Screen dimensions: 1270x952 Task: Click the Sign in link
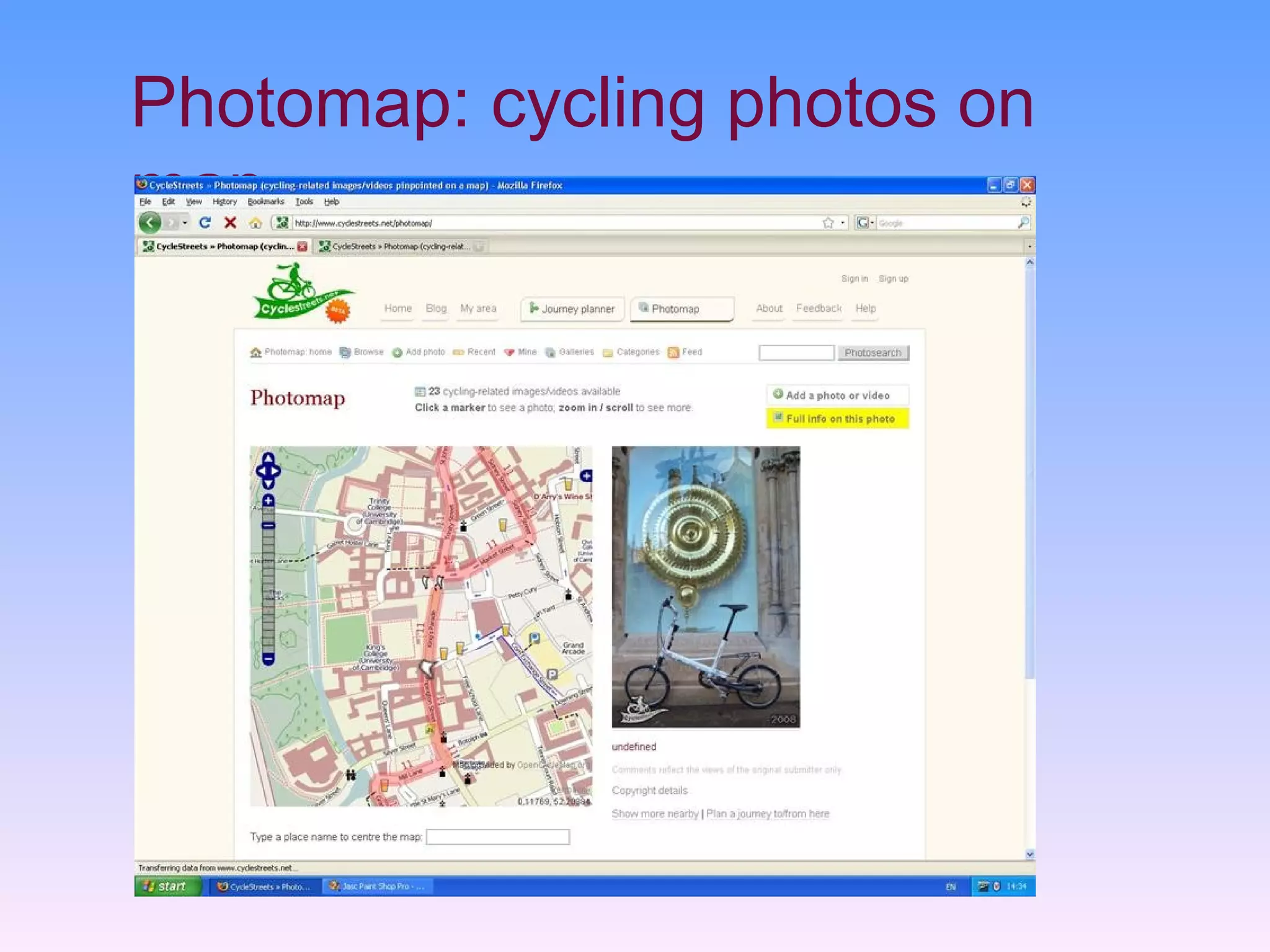pyautogui.click(x=855, y=279)
